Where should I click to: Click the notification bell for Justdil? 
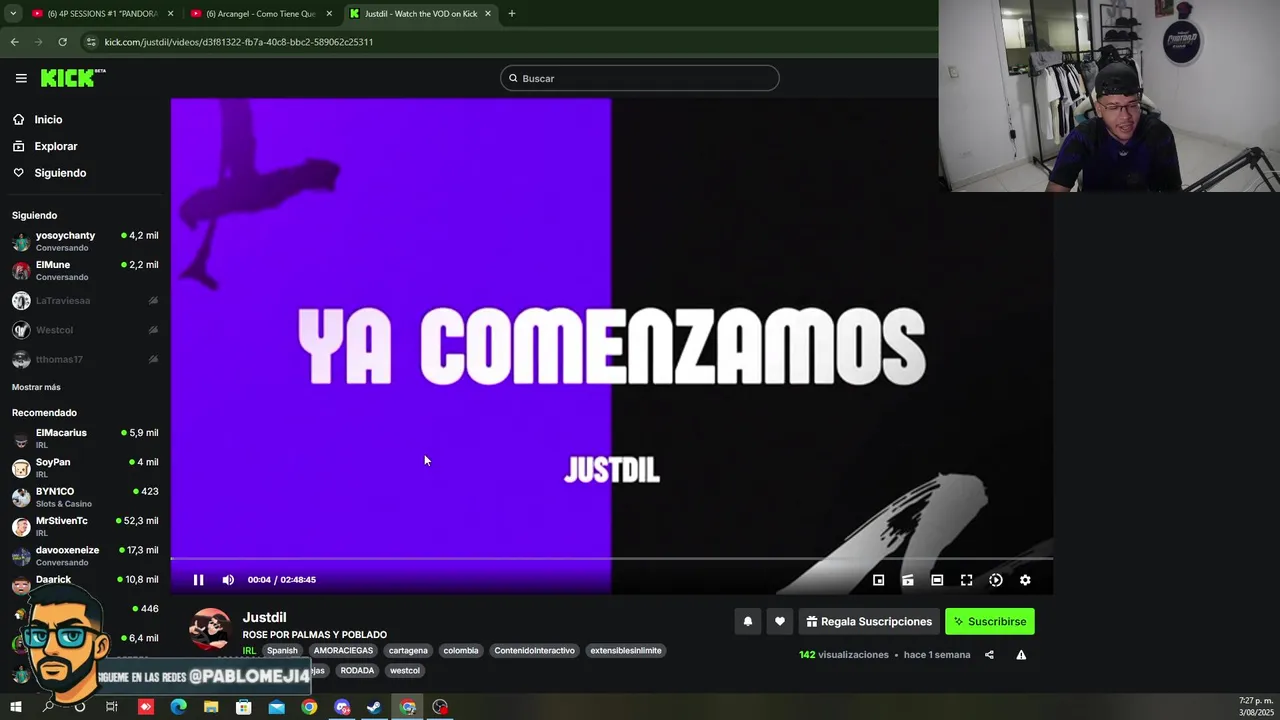[x=747, y=621]
